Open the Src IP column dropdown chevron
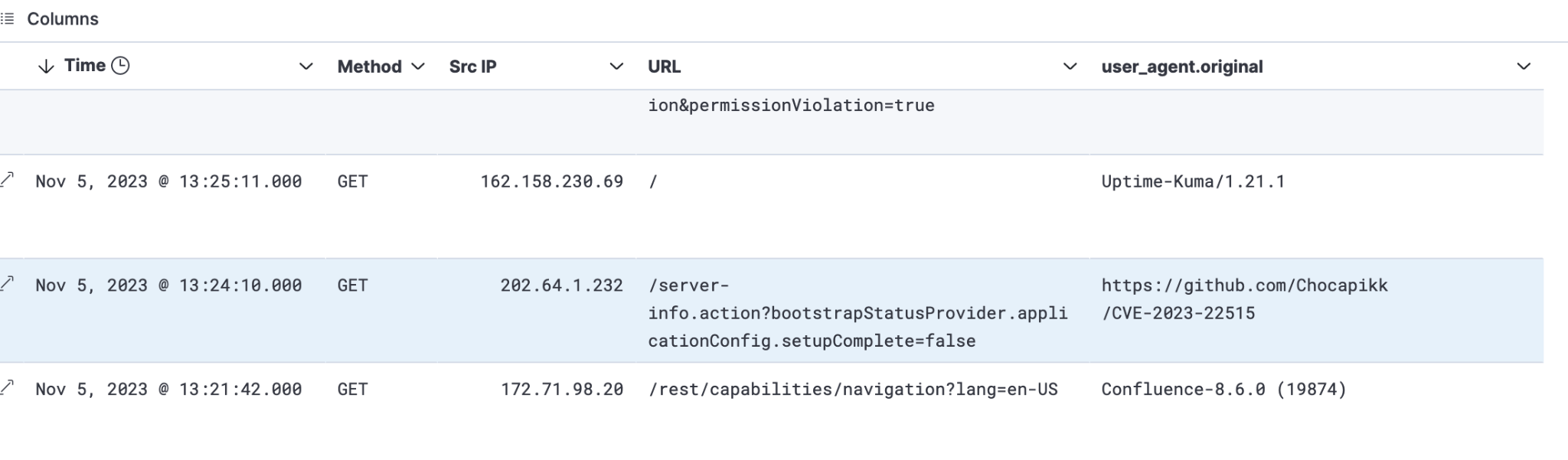This screenshot has height=460, width=1568. 616,67
